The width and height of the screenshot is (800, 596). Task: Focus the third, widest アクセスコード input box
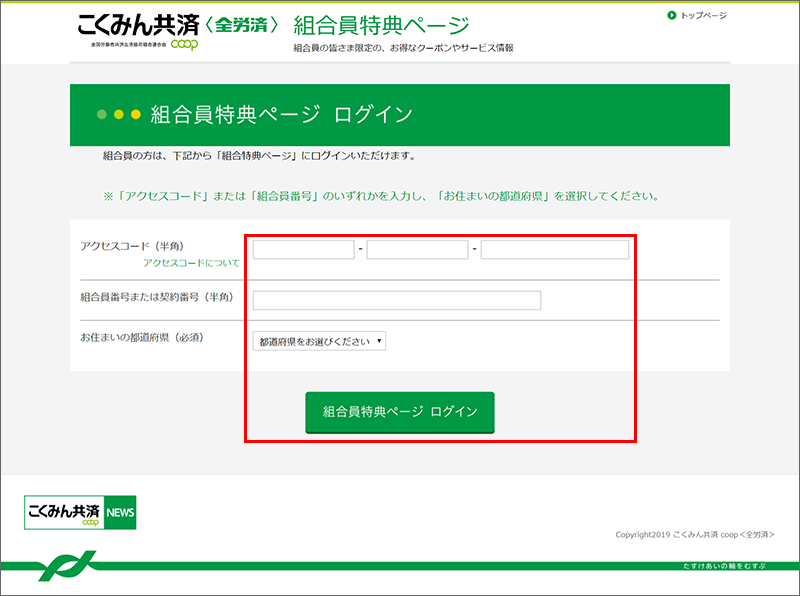tap(554, 250)
